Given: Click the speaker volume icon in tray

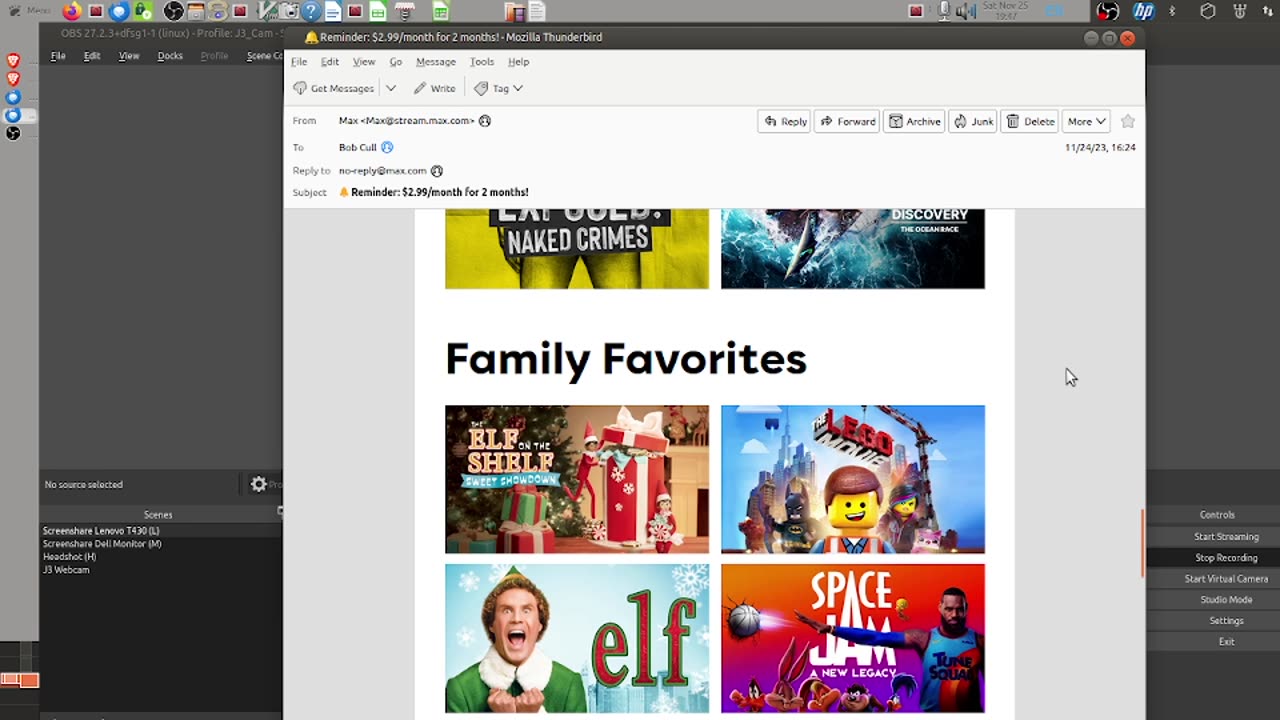Looking at the screenshot, I should point(966,11).
